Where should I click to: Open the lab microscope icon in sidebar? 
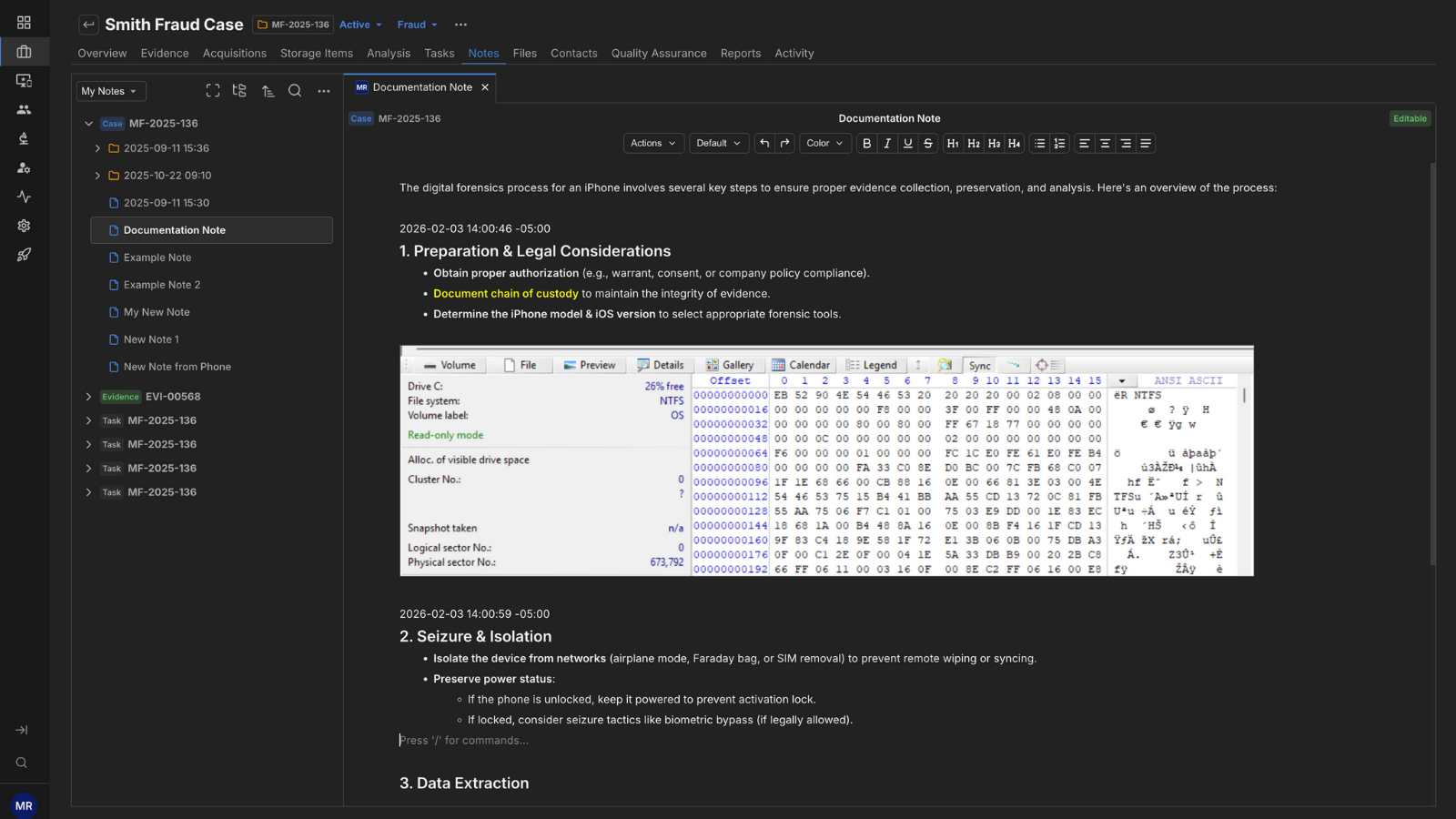click(x=24, y=138)
